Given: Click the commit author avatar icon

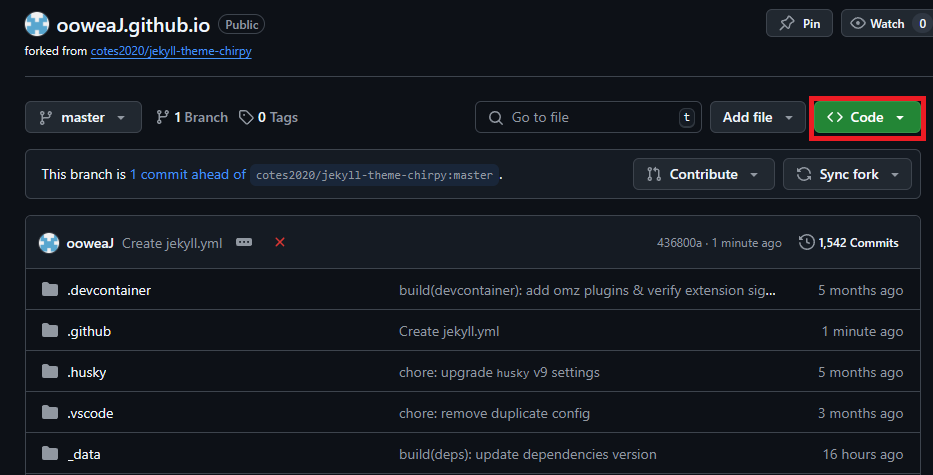Looking at the screenshot, I should click(49, 242).
